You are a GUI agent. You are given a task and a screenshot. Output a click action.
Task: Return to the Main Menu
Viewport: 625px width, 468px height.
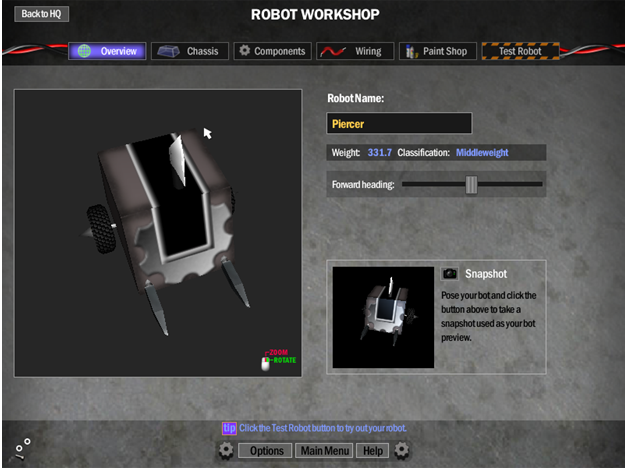pyautogui.click(x=324, y=451)
